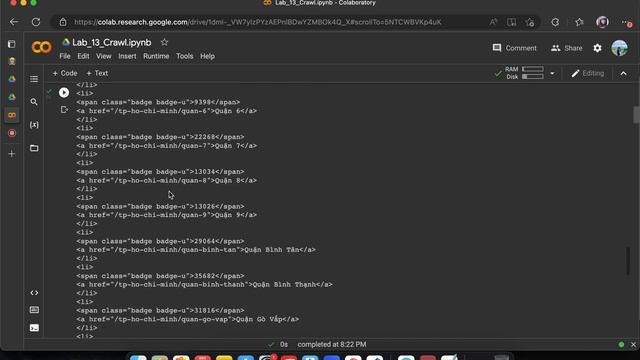The height and width of the screenshot is (360, 640).
Task: Open the Variables {x} panel
Action: [34, 125]
